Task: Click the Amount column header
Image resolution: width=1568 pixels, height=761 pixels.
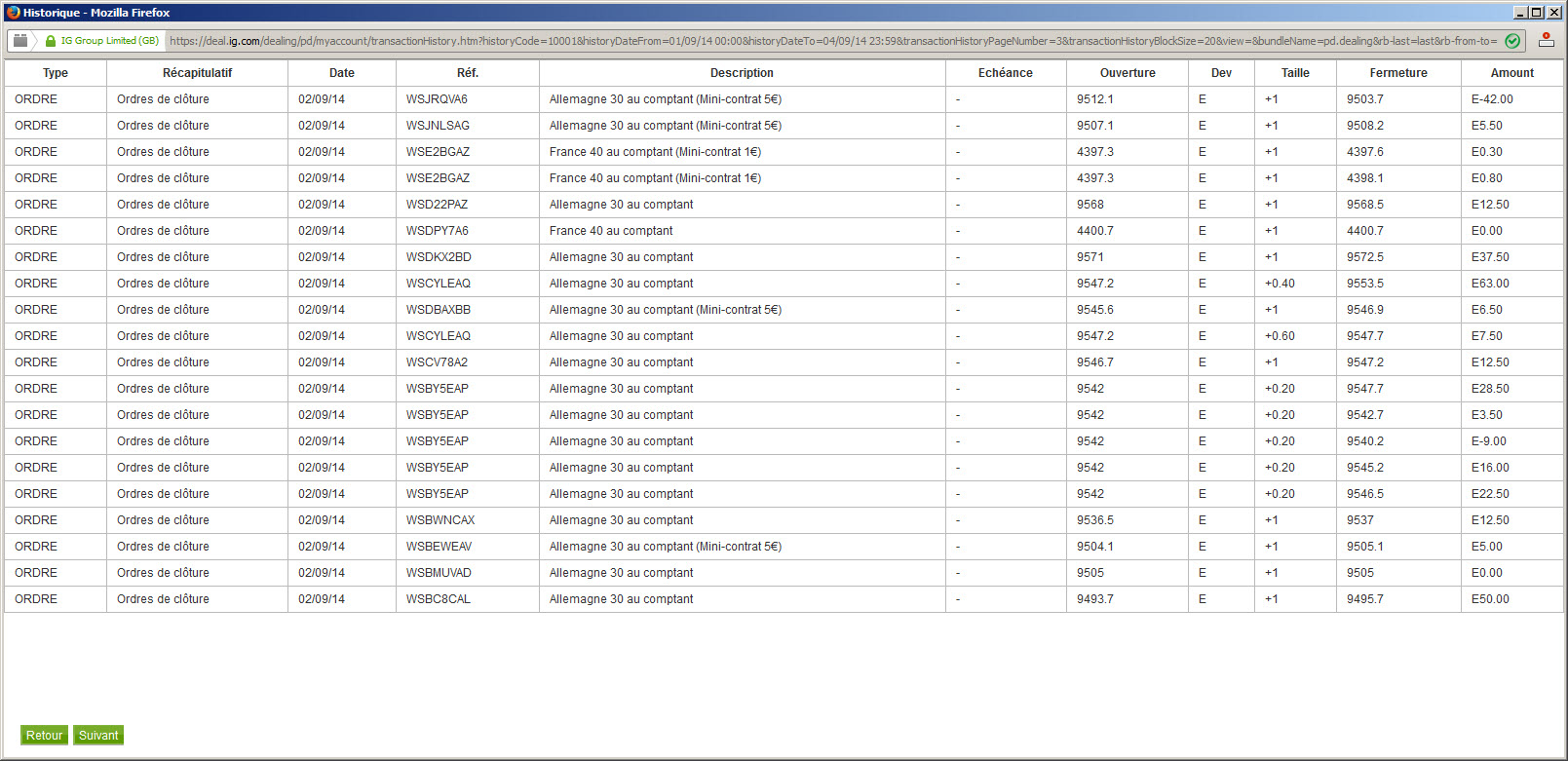Action: pyautogui.click(x=1512, y=73)
